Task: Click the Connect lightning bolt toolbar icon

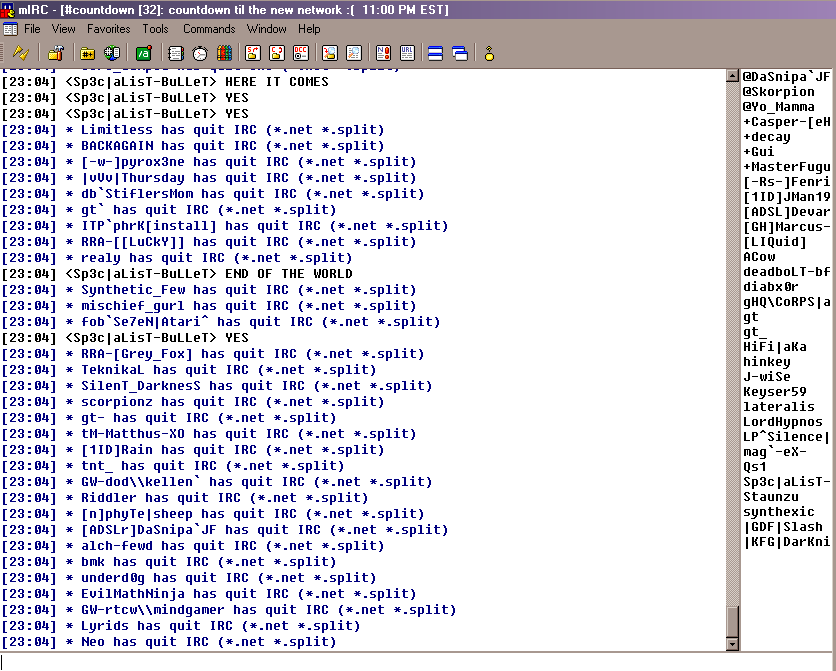Action: coord(20,53)
